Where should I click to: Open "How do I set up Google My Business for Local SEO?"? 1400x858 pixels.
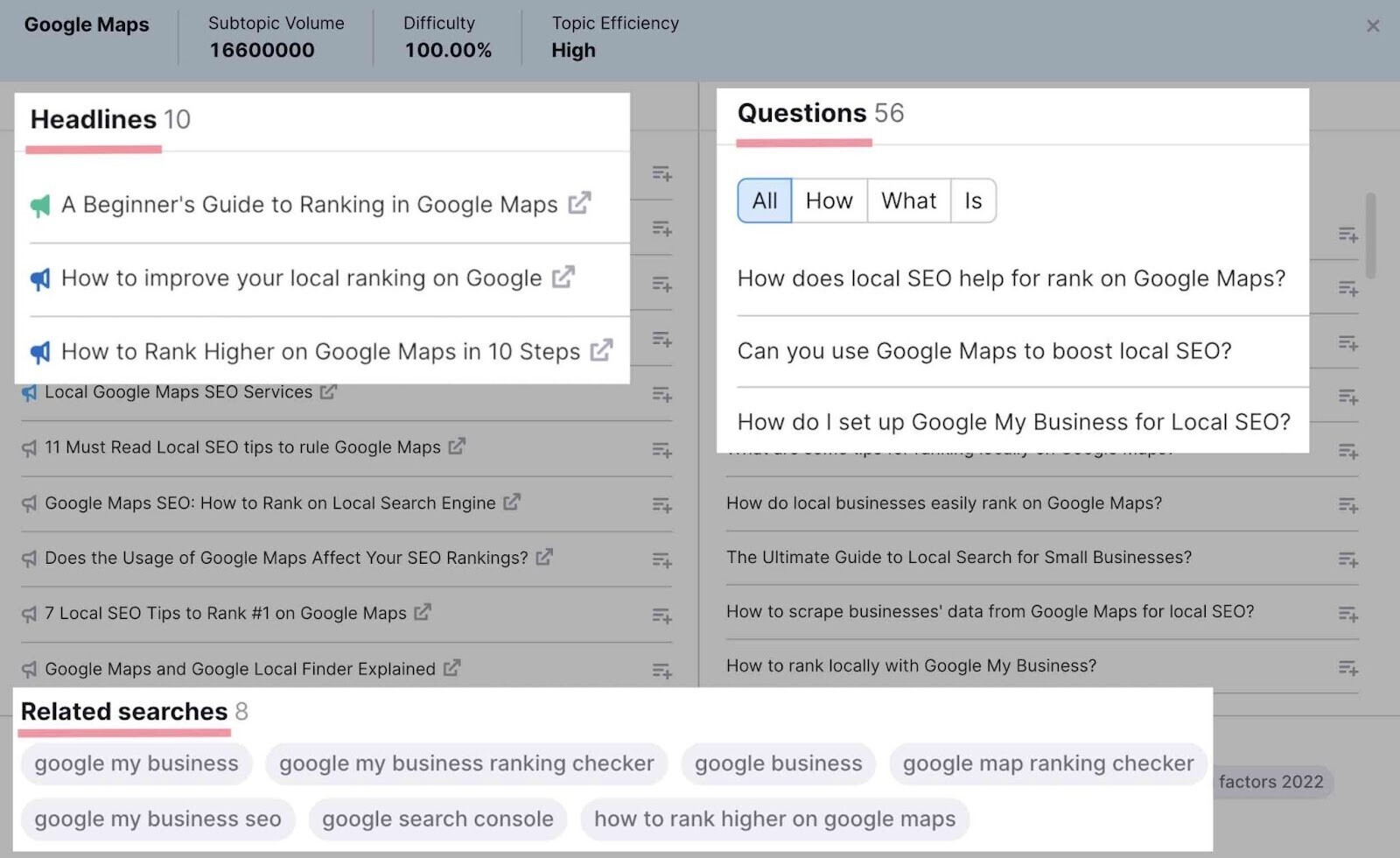tap(1012, 421)
